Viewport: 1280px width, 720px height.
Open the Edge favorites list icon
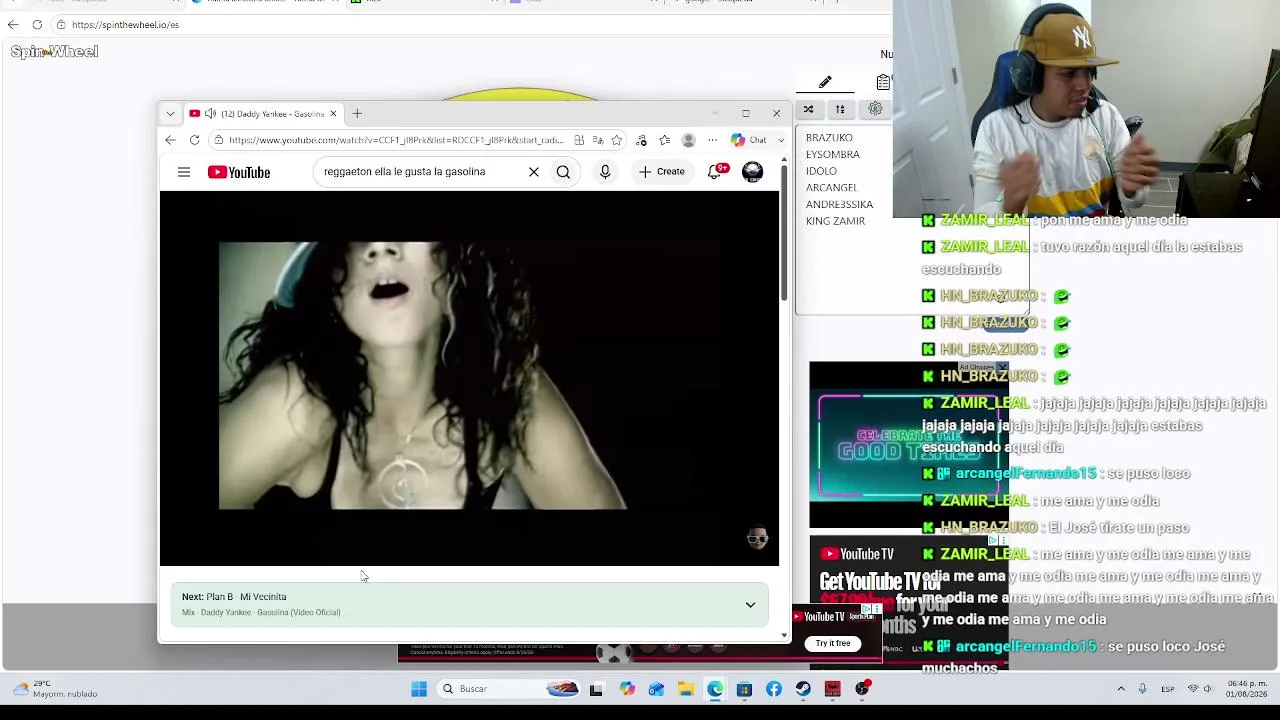coord(664,140)
